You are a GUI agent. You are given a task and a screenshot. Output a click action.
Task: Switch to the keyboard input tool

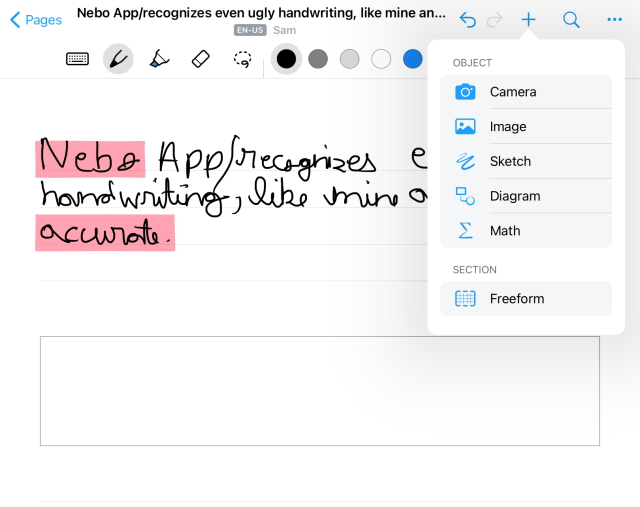[77, 59]
